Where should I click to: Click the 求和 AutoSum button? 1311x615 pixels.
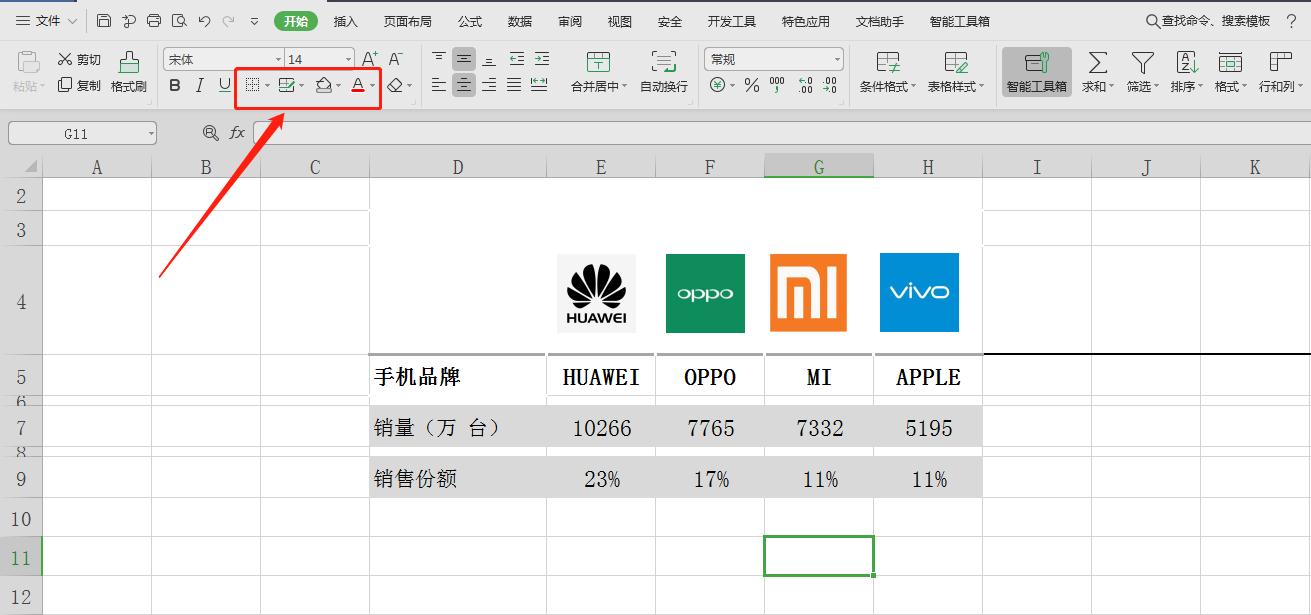pyautogui.click(x=1098, y=73)
